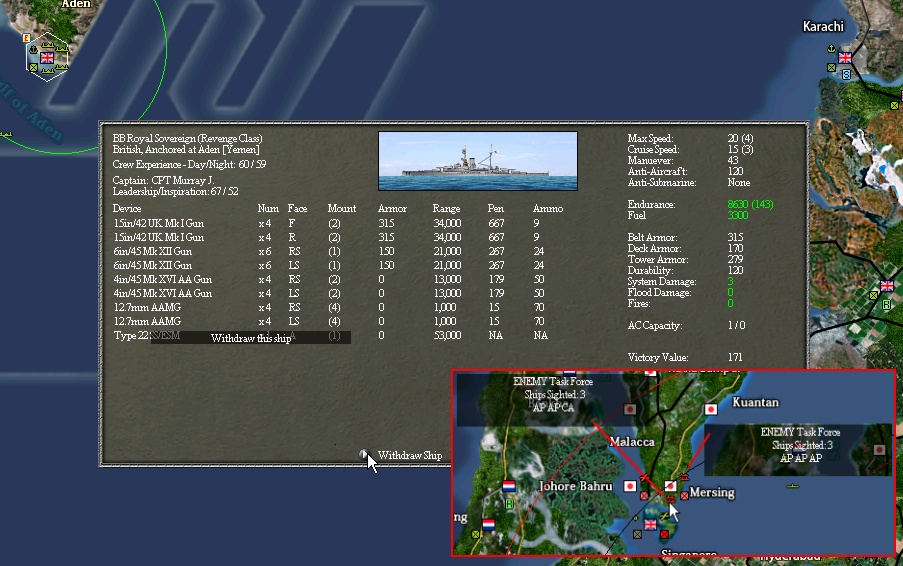
Task: Select the land unit icon beside Karachi flag
Action: coord(831,67)
